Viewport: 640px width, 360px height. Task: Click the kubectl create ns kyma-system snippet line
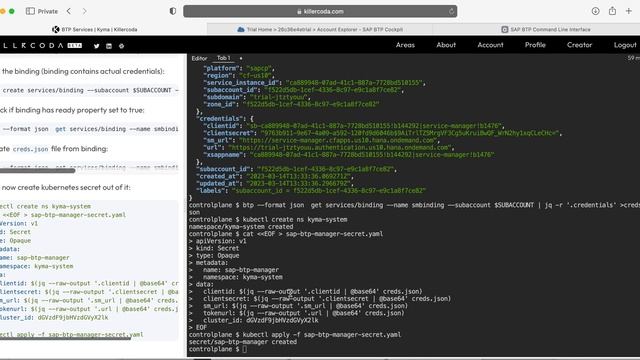pyautogui.click(x=45, y=207)
